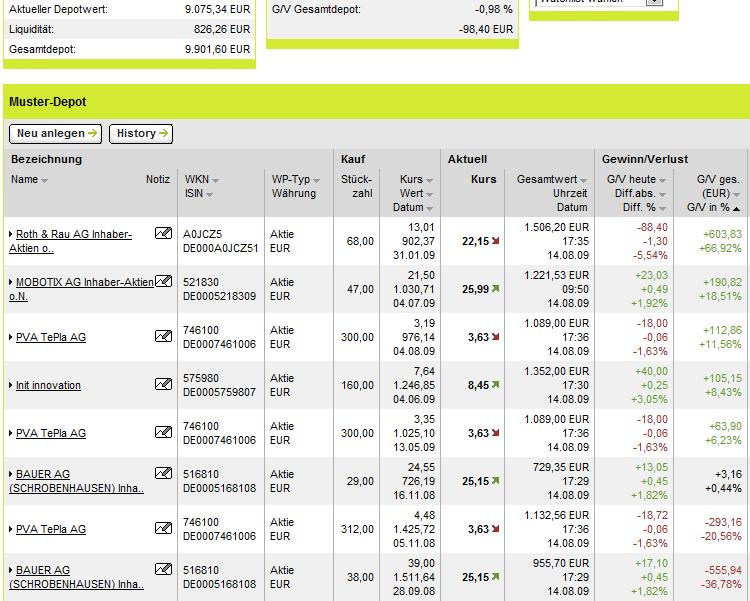
Task: Select the -555,94 loss value
Action: click(723, 570)
